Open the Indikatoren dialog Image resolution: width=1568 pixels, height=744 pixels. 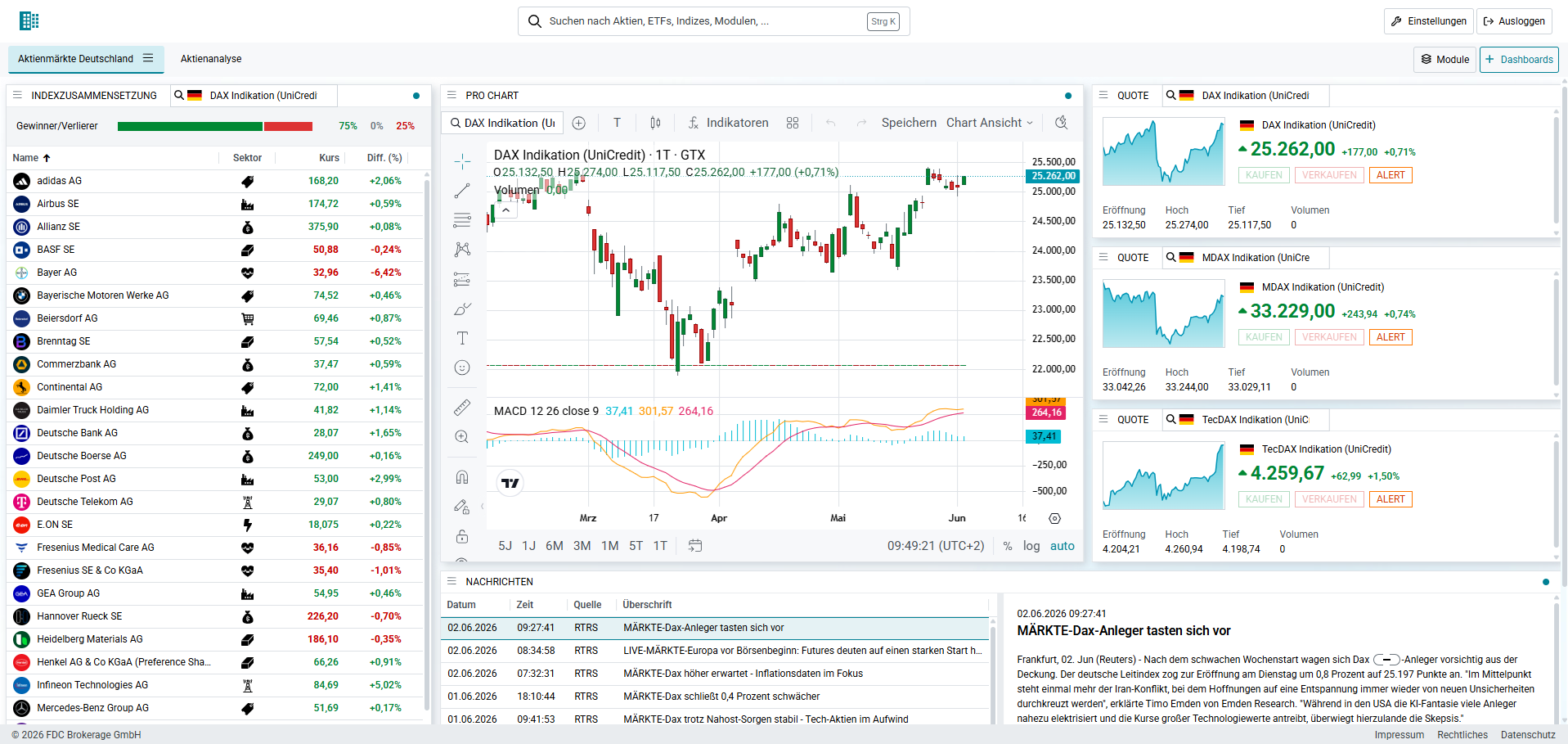click(x=728, y=123)
